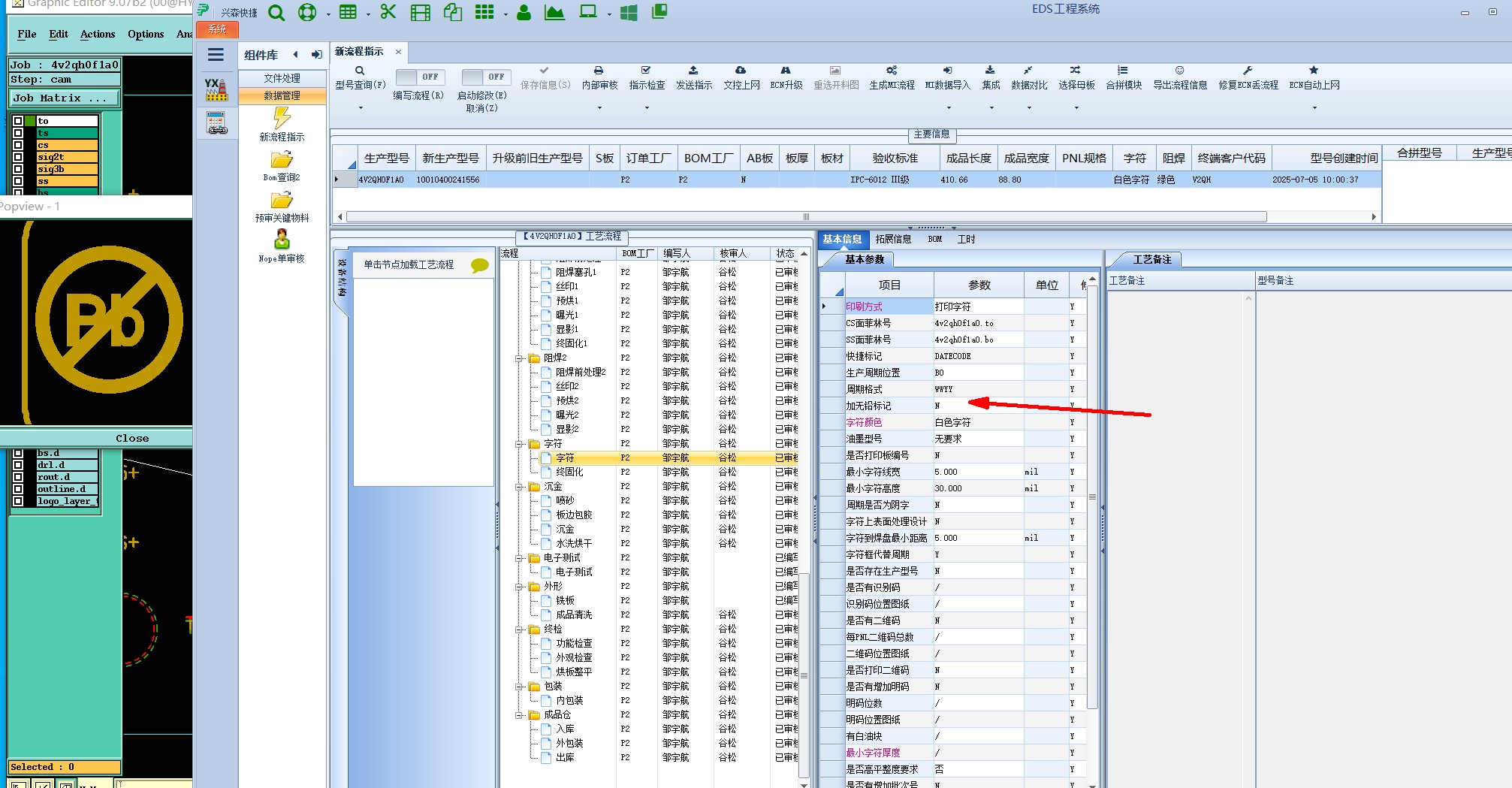Open dropdown arrow under 数据对比
Image resolution: width=1512 pixels, height=788 pixels.
coord(1029,108)
